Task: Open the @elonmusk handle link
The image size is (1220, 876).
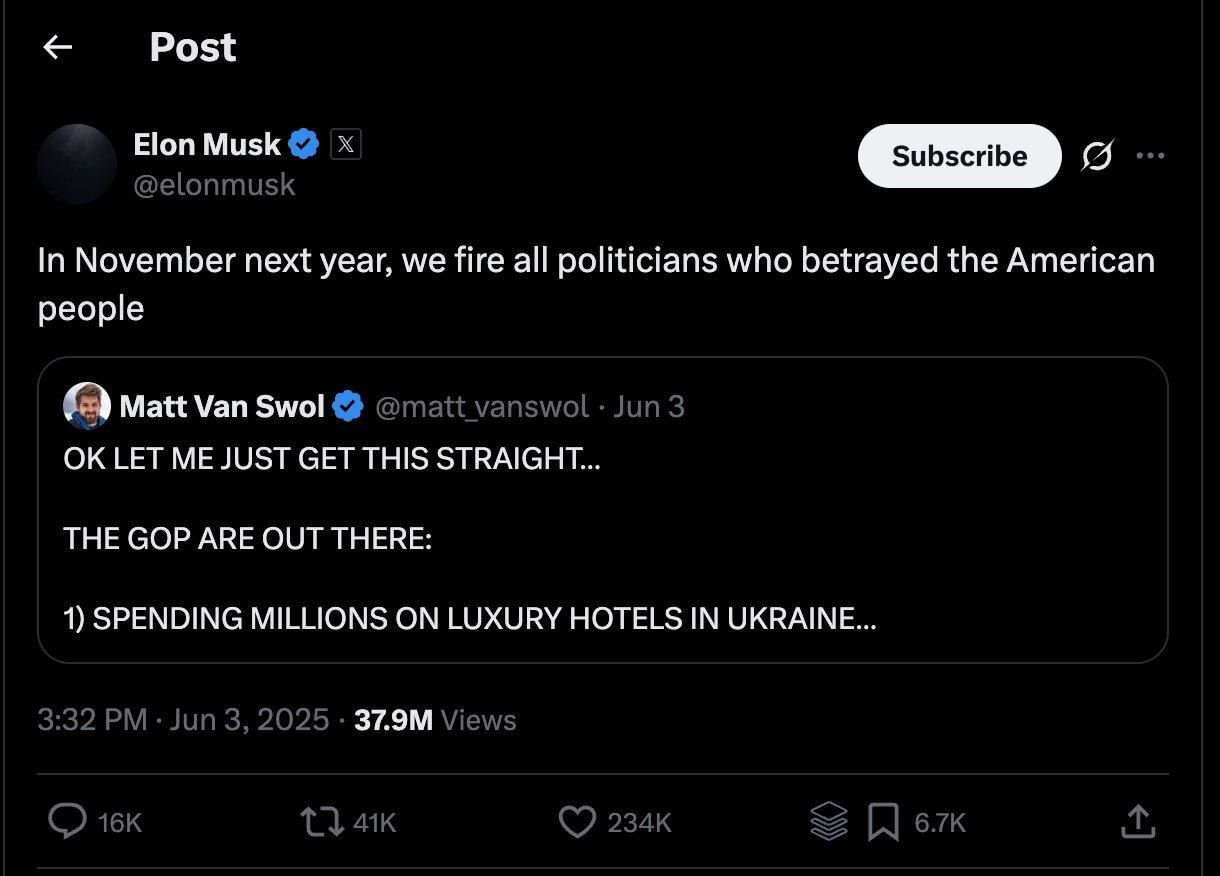Action: coord(214,185)
